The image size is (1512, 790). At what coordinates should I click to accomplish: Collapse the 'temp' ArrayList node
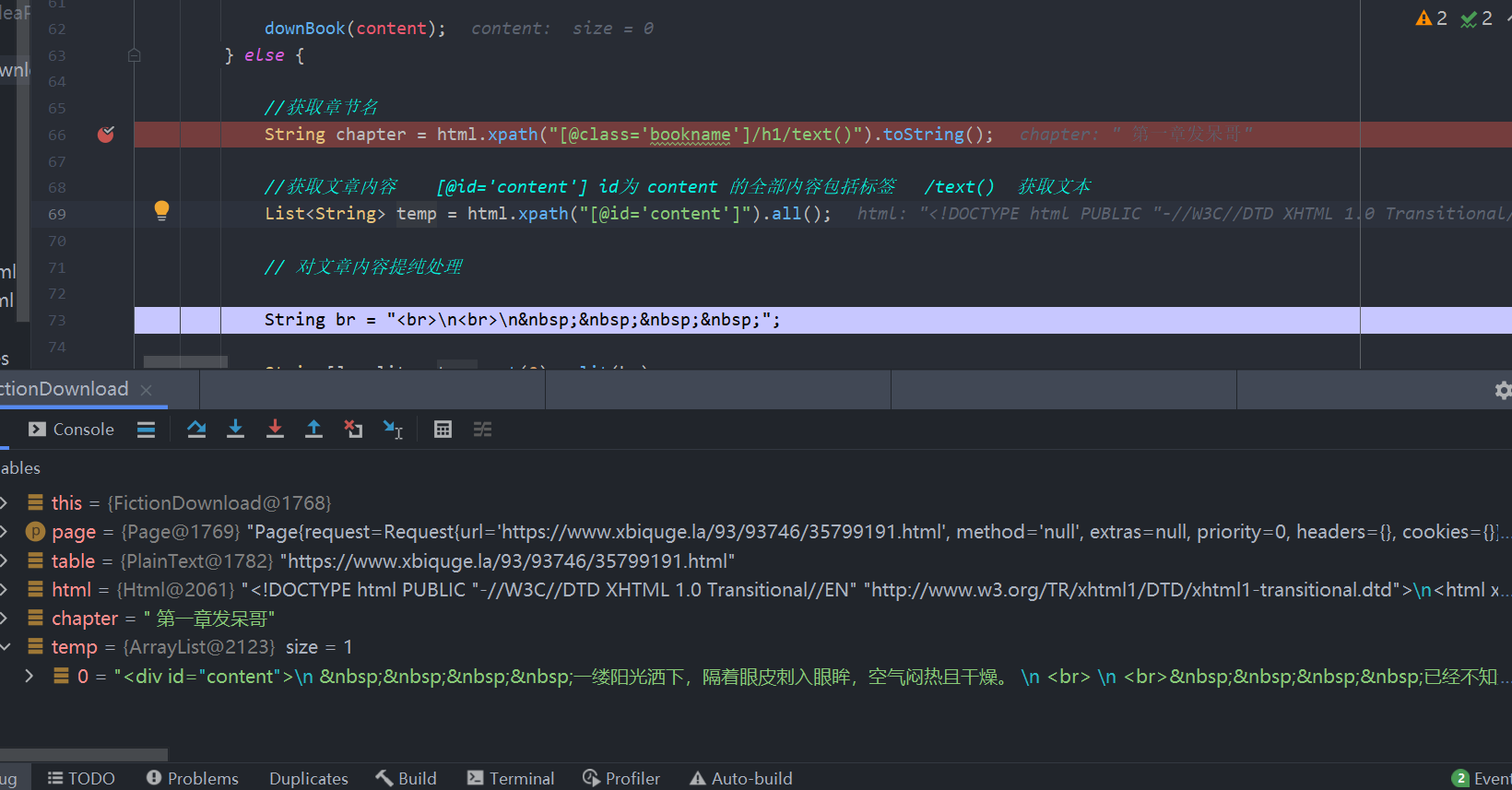tap(5, 647)
